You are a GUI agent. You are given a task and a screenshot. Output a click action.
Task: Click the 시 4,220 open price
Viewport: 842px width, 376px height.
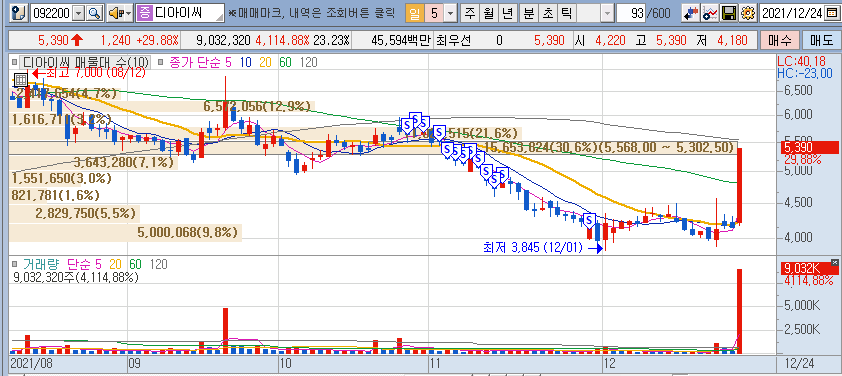pyautogui.click(x=600, y=40)
